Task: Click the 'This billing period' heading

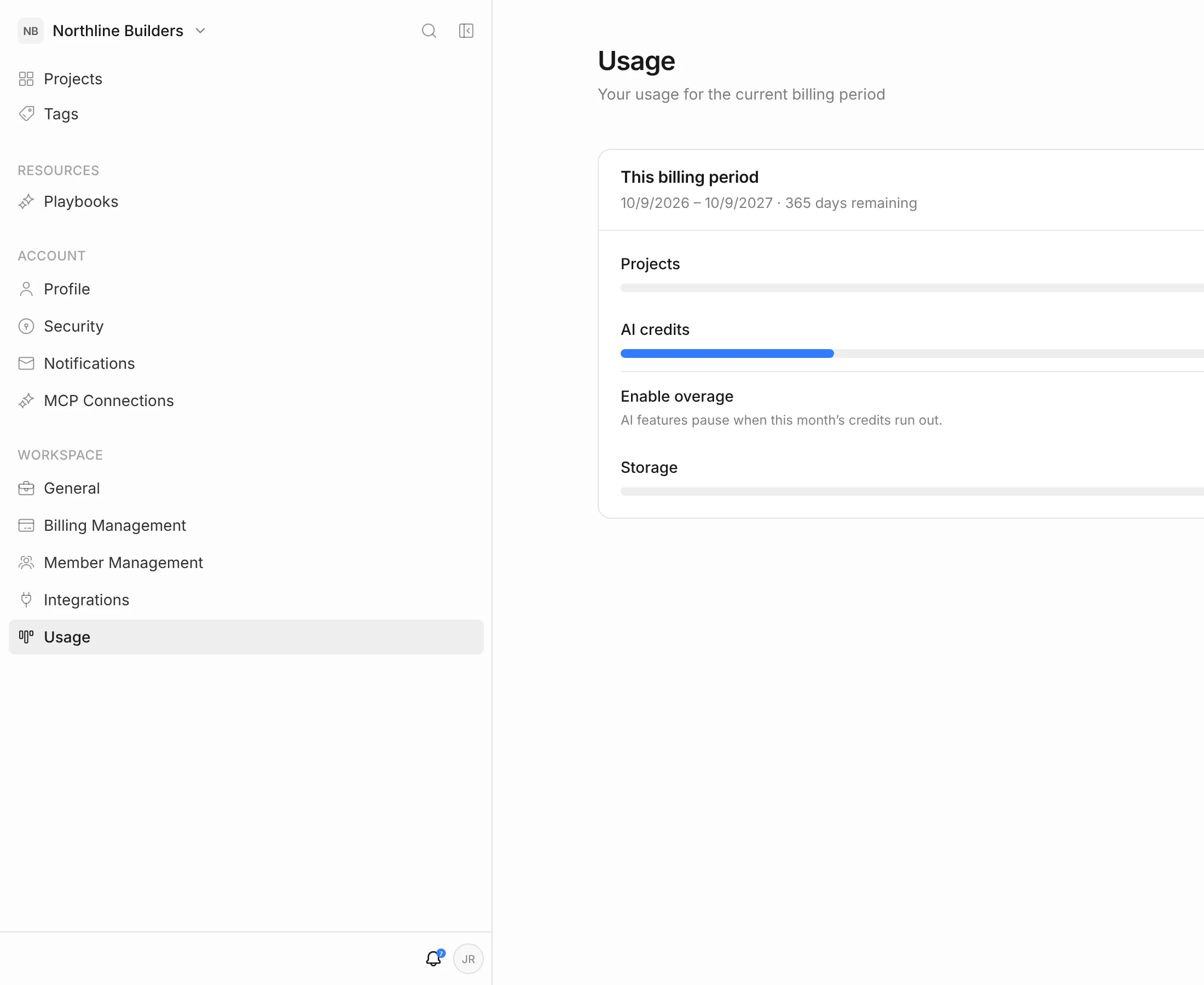Action: pyautogui.click(x=690, y=177)
